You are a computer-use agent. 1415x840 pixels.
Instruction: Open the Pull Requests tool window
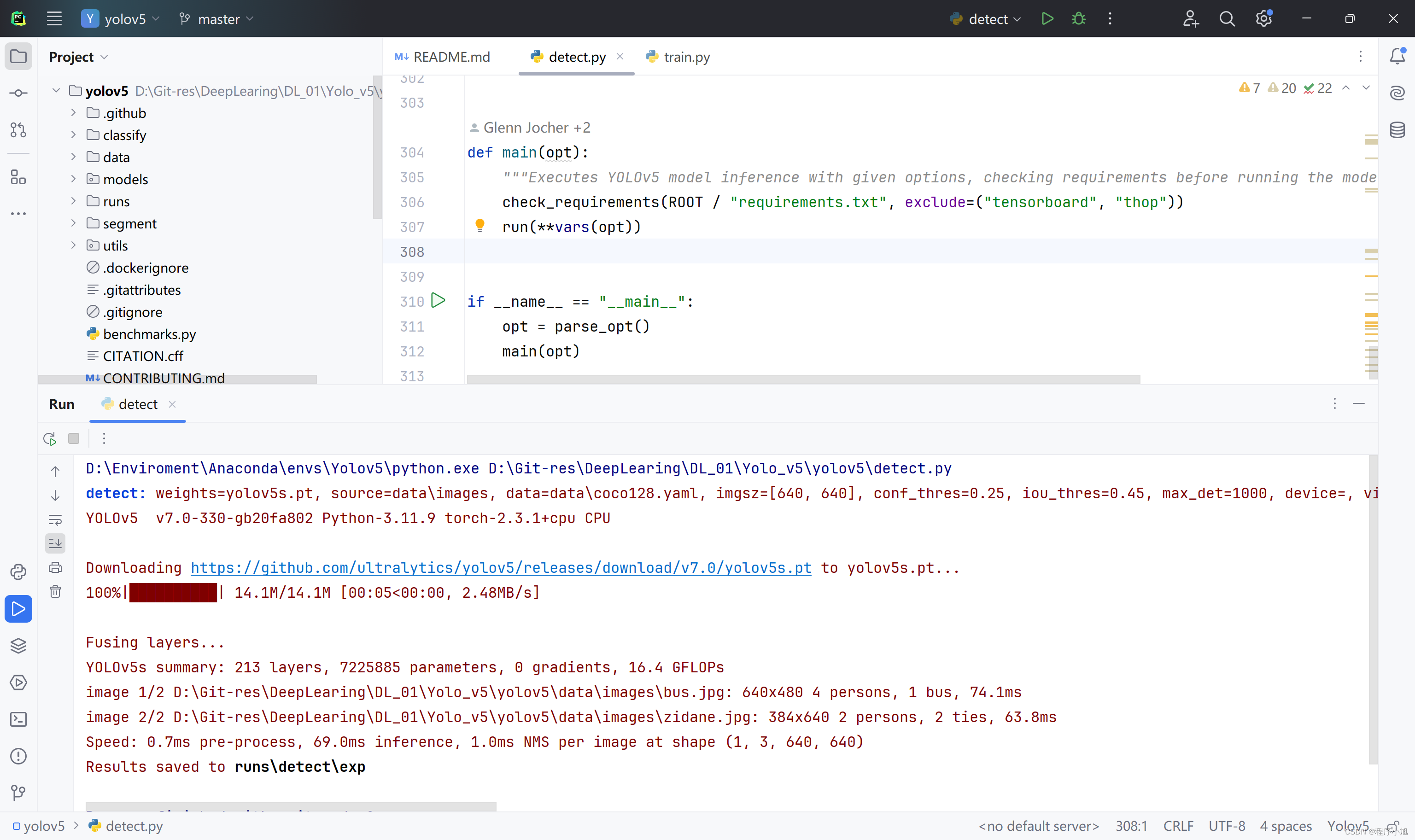pos(19,129)
